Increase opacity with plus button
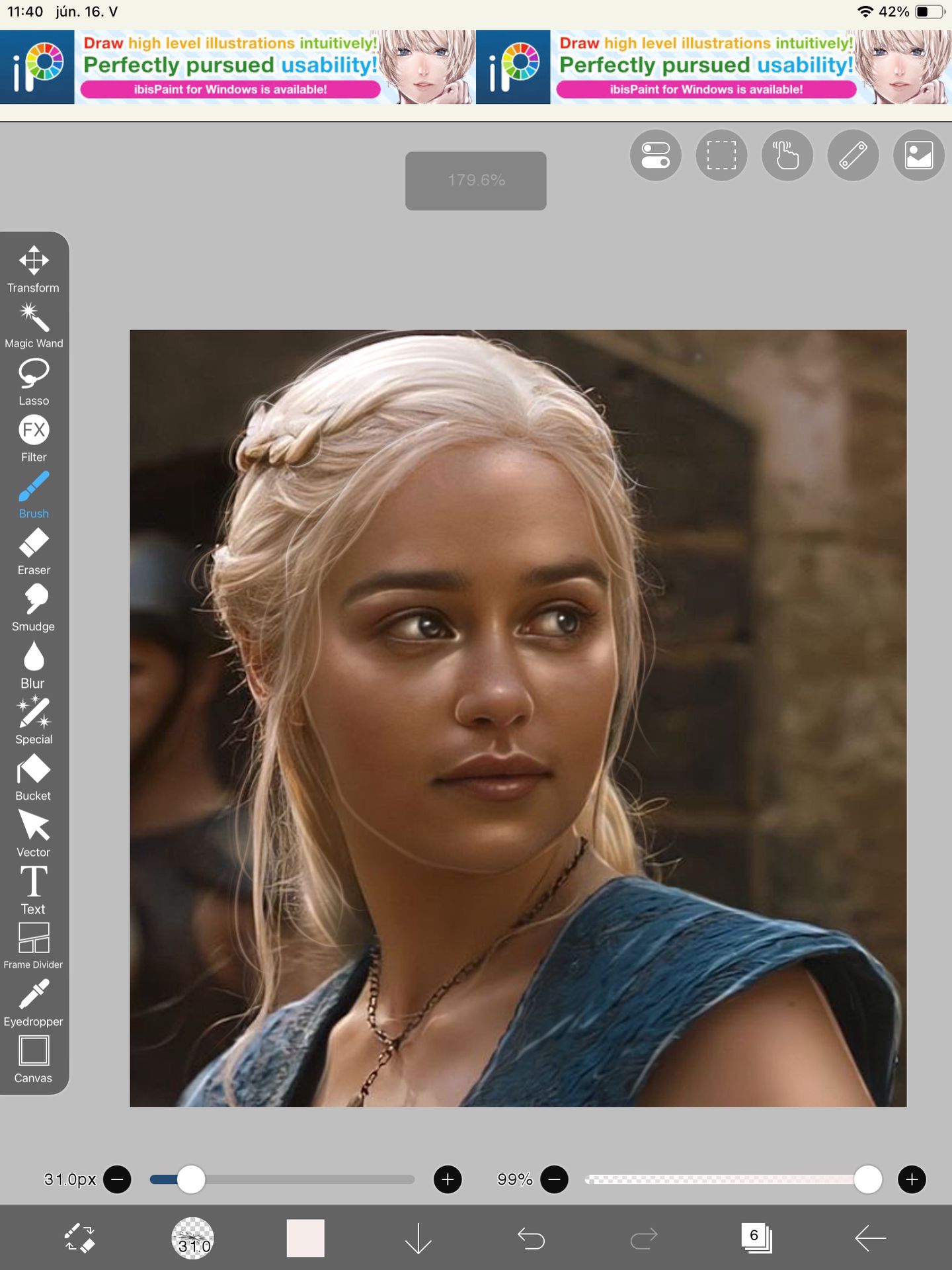The image size is (952, 1270). [x=912, y=1179]
